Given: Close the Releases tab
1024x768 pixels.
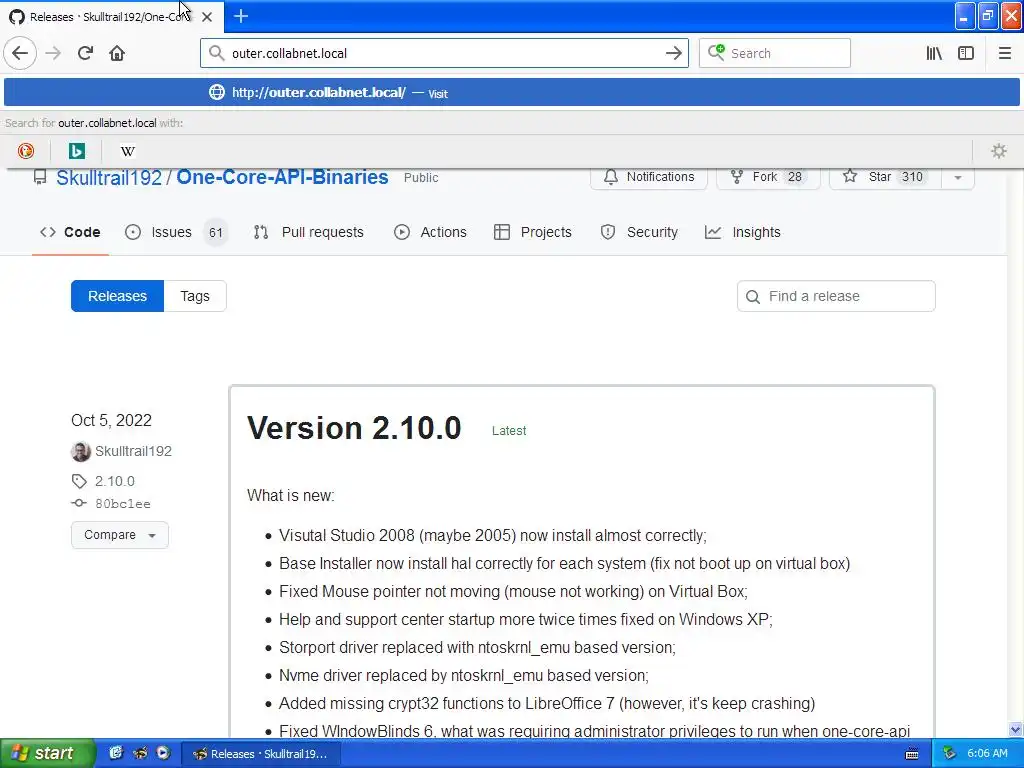Looking at the screenshot, I should click(x=207, y=17).
